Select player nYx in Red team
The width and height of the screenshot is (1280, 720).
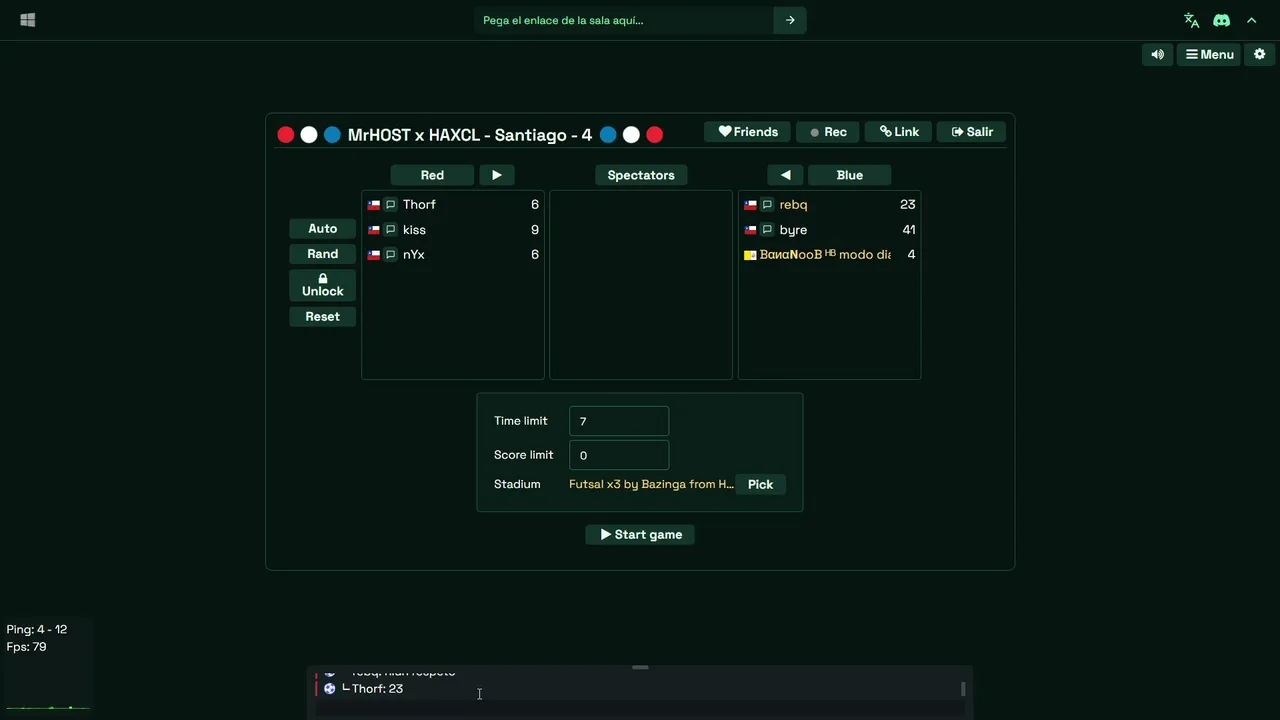453,254
